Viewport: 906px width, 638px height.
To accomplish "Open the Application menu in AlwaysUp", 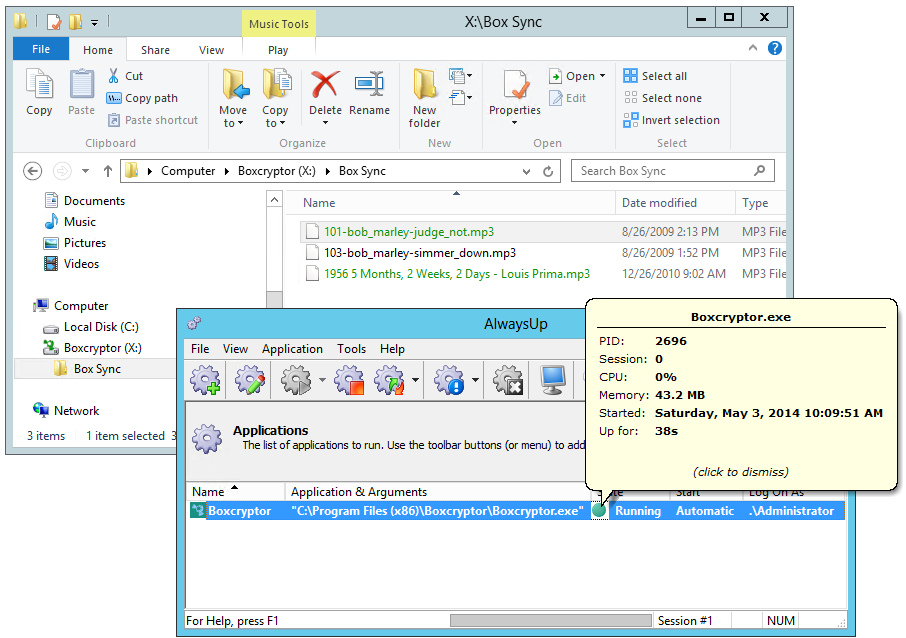I will click(292, 349).
